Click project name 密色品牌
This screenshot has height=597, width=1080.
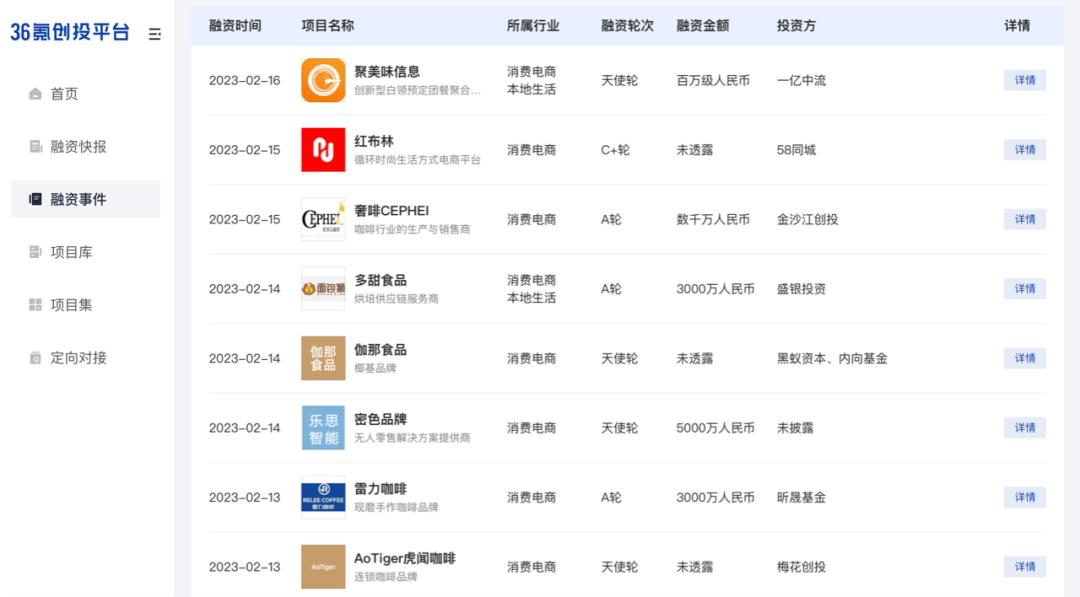click(x=380, y=419)
